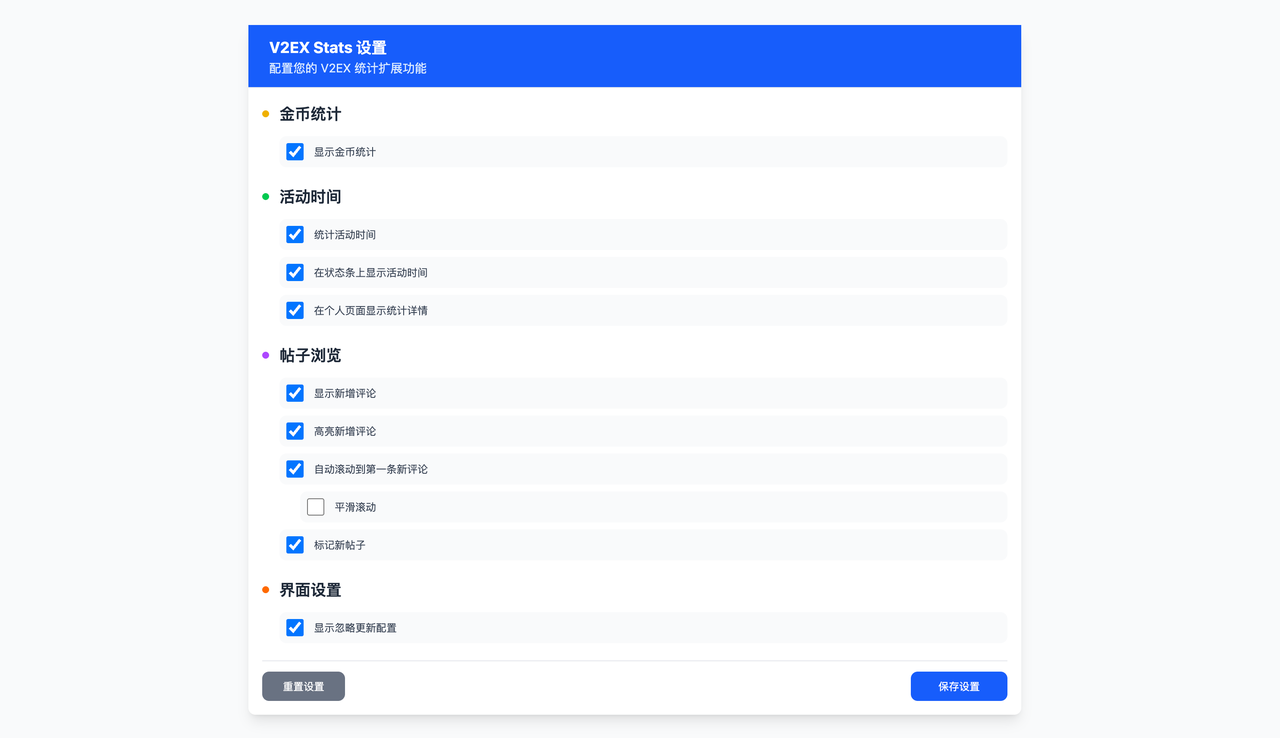The image size is (1280, 738).
Task: Click the 在个人页面显示统计详情 label text
Action: point(371,310)
